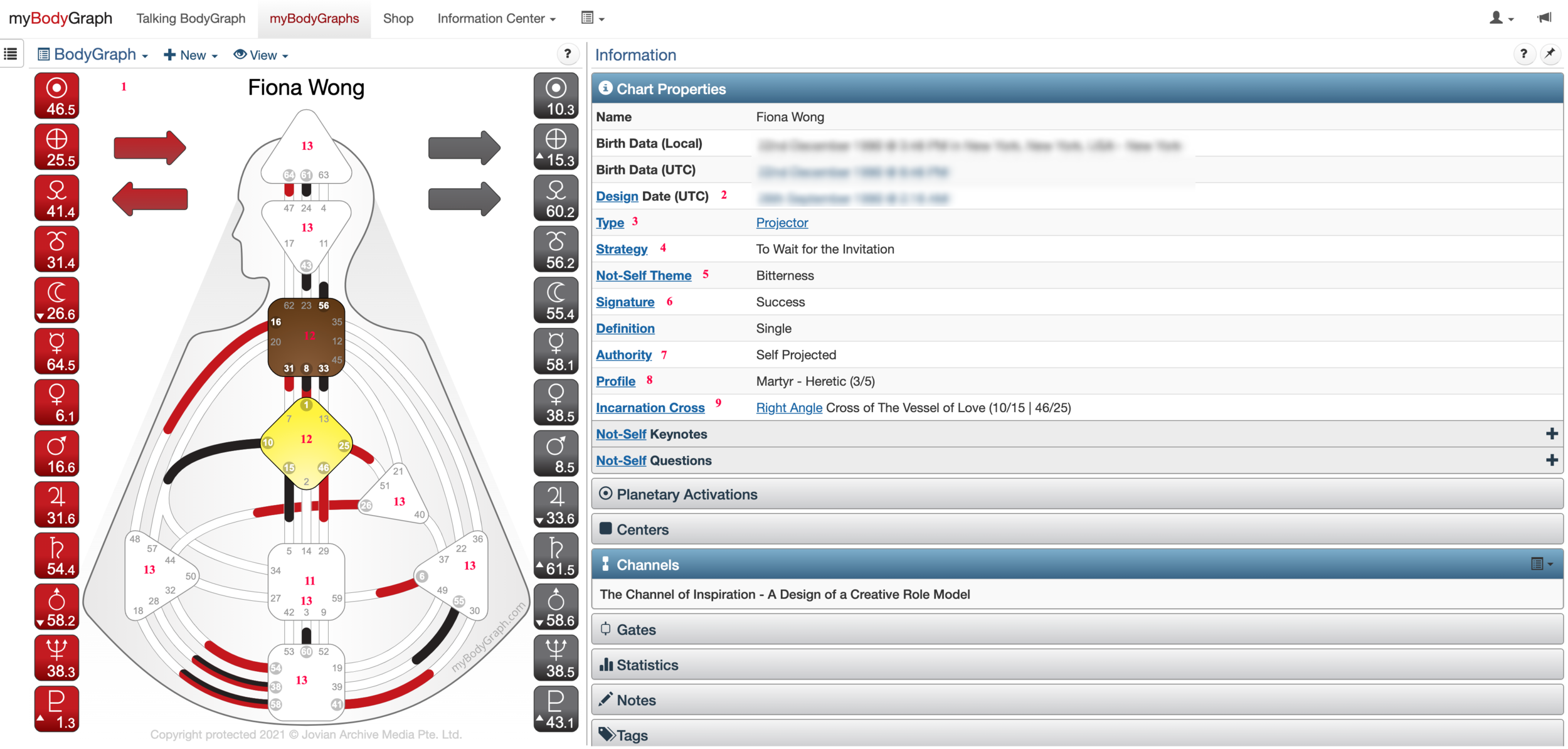Viewport: 1568px width, 749px height.
Task: Open the Projector type link
Action: (782, 223)
